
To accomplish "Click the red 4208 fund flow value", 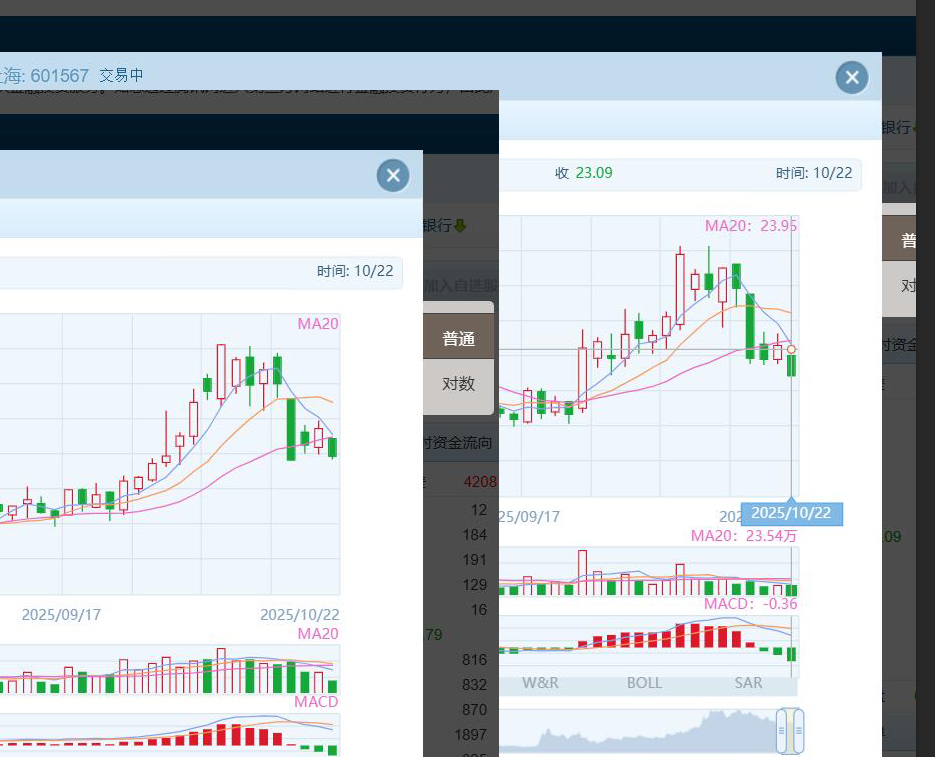I will click(x=481, y=481).
